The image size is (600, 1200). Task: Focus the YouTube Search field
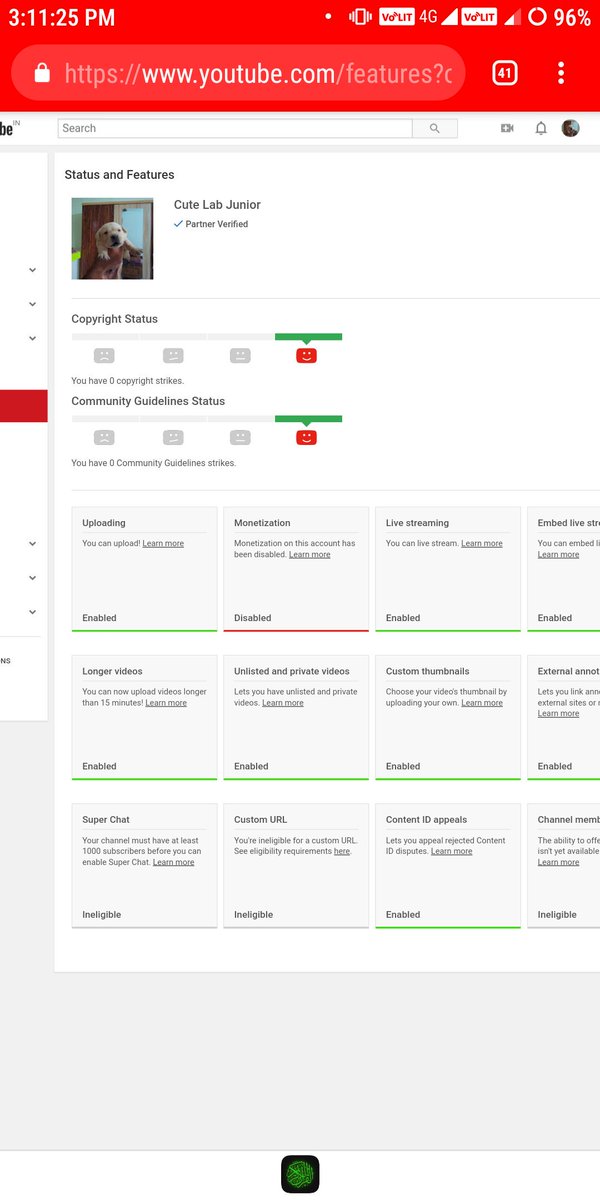pos(236,128)
